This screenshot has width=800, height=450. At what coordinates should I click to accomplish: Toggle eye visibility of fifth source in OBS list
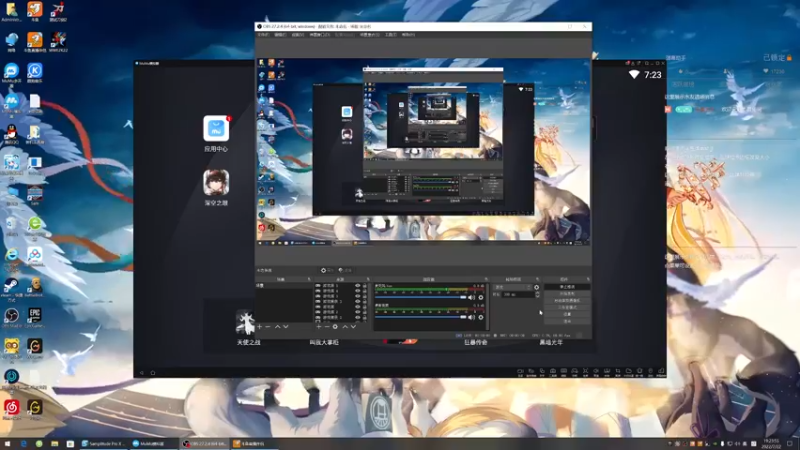click(x=358, y=307)
